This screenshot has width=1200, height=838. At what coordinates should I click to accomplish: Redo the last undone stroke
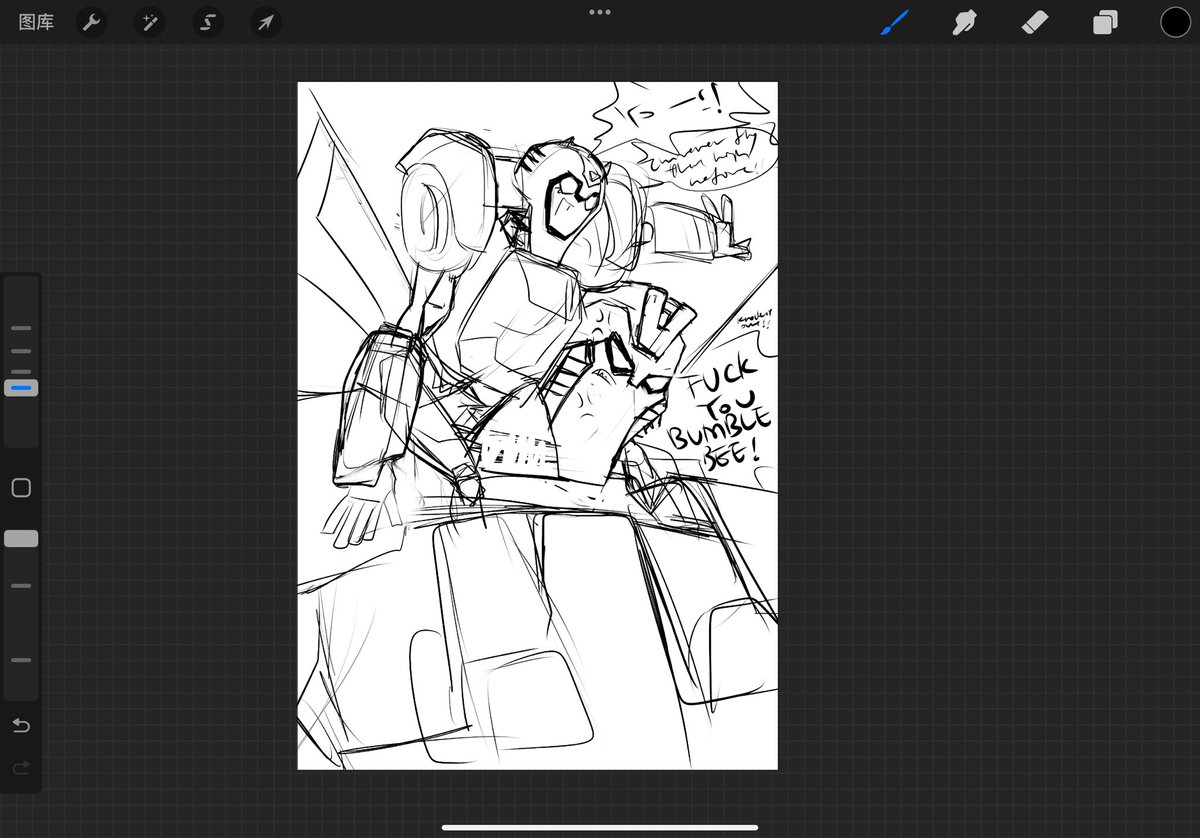pos(21,767)
